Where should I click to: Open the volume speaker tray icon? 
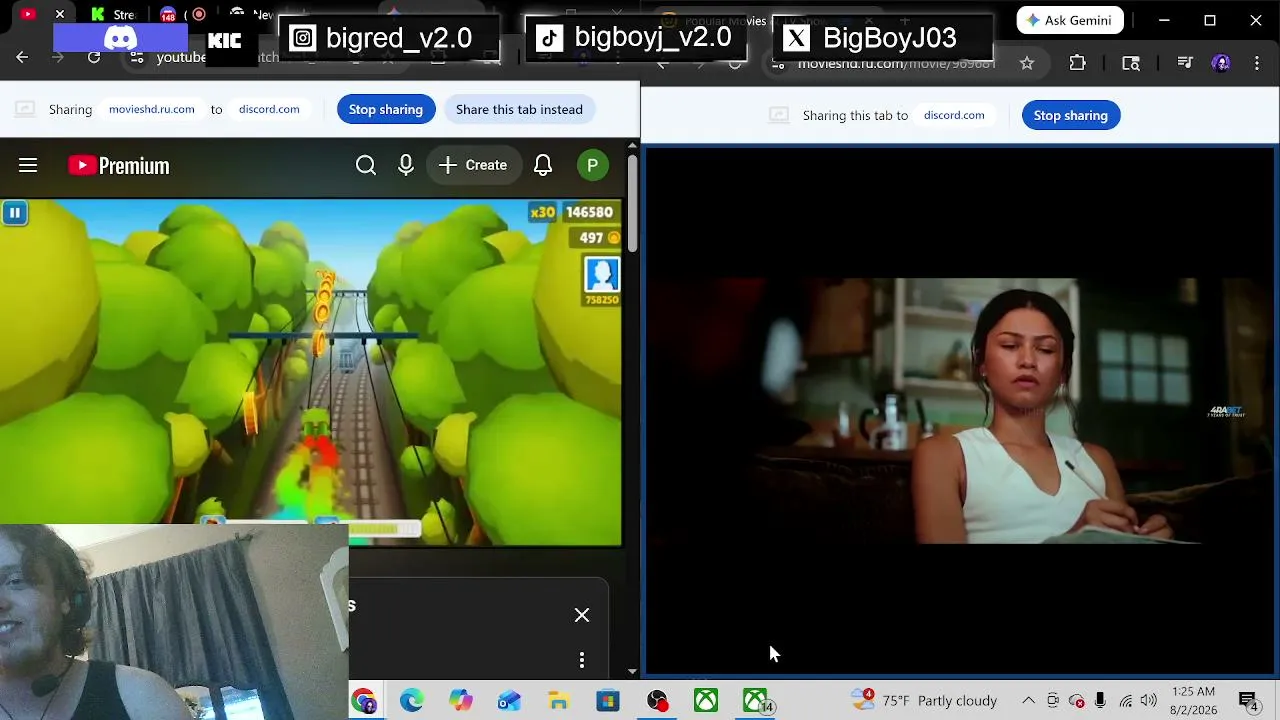click(x=1148, y=700)
